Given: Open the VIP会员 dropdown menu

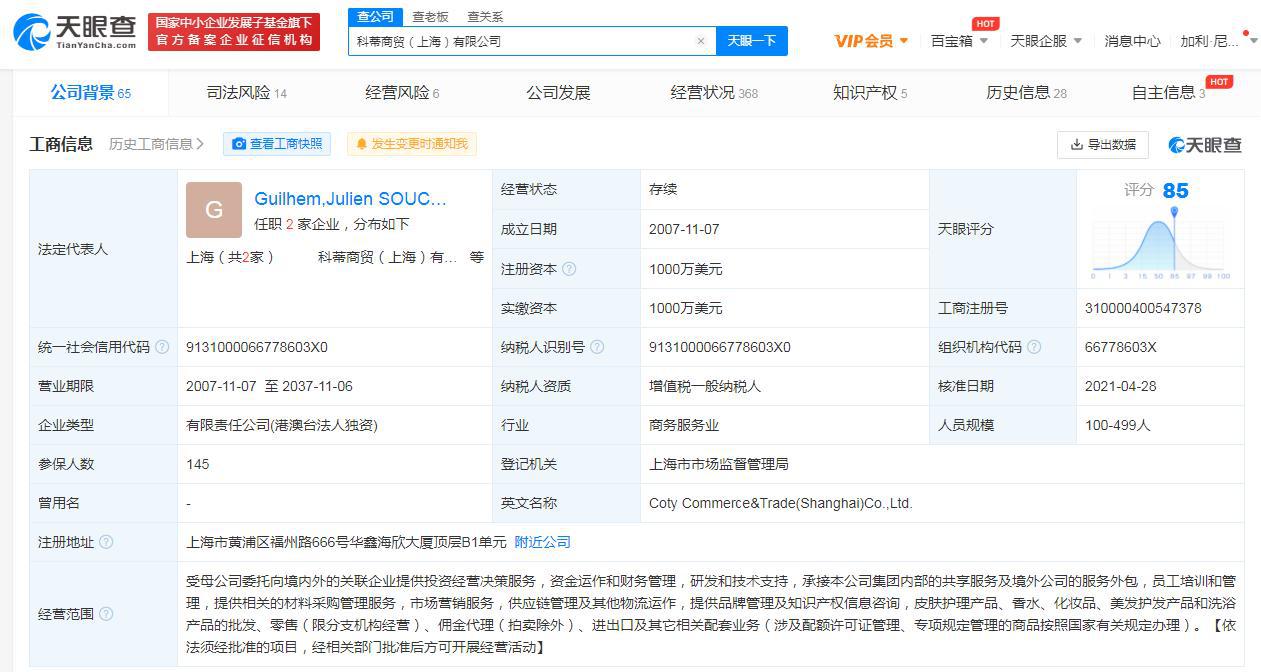Looking at the screenshot, I should tap(871, 41).
